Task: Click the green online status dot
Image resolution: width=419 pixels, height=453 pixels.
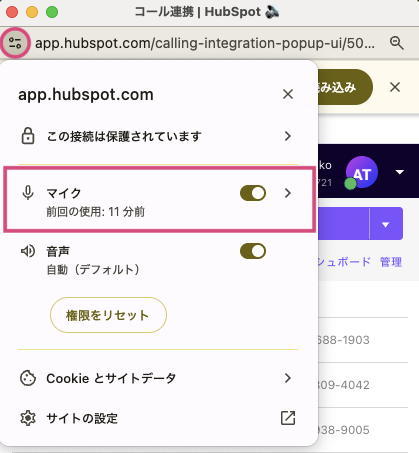Action: pos(350,184)
